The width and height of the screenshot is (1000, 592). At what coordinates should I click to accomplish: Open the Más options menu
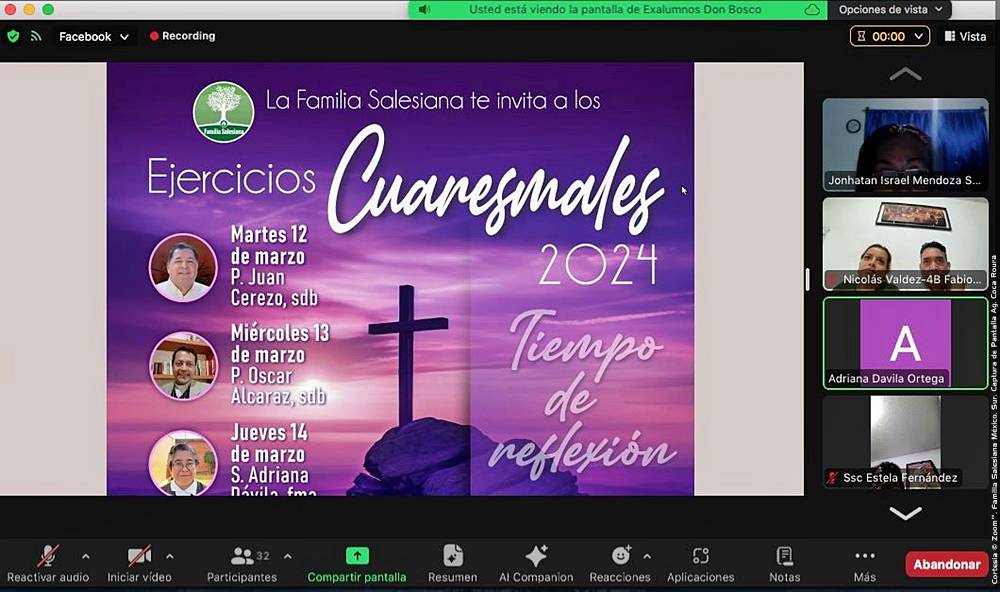point(864,565)
